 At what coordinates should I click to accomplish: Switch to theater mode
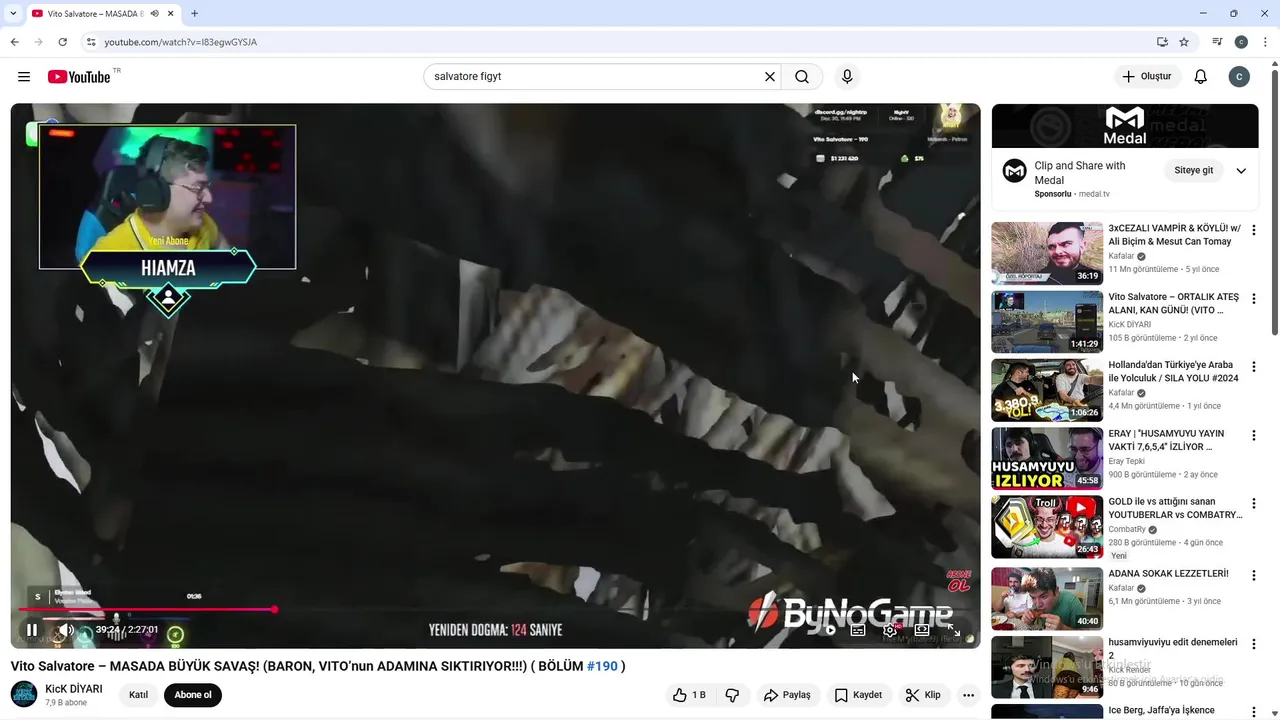pos(922,630)
